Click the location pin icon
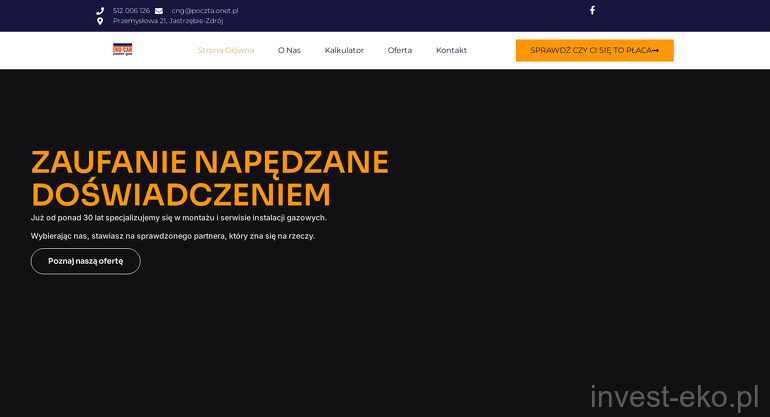This screenshot has width=770, height=417. (x=100, y=21)
